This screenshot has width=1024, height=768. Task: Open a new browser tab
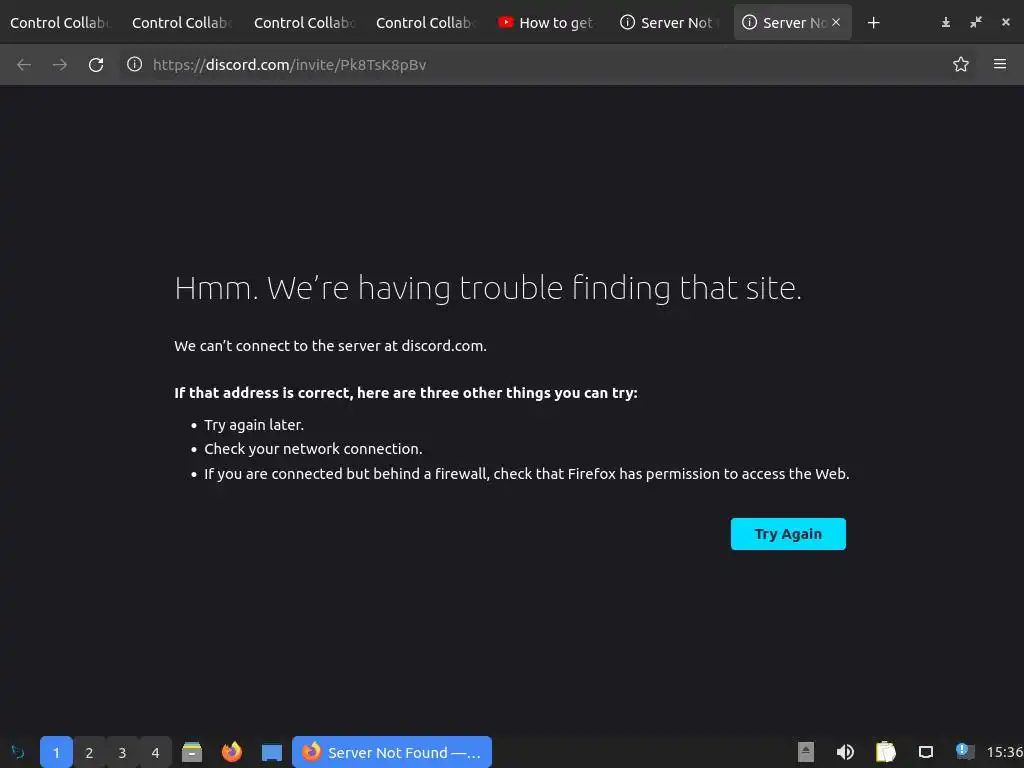click(x=873, y=23)
